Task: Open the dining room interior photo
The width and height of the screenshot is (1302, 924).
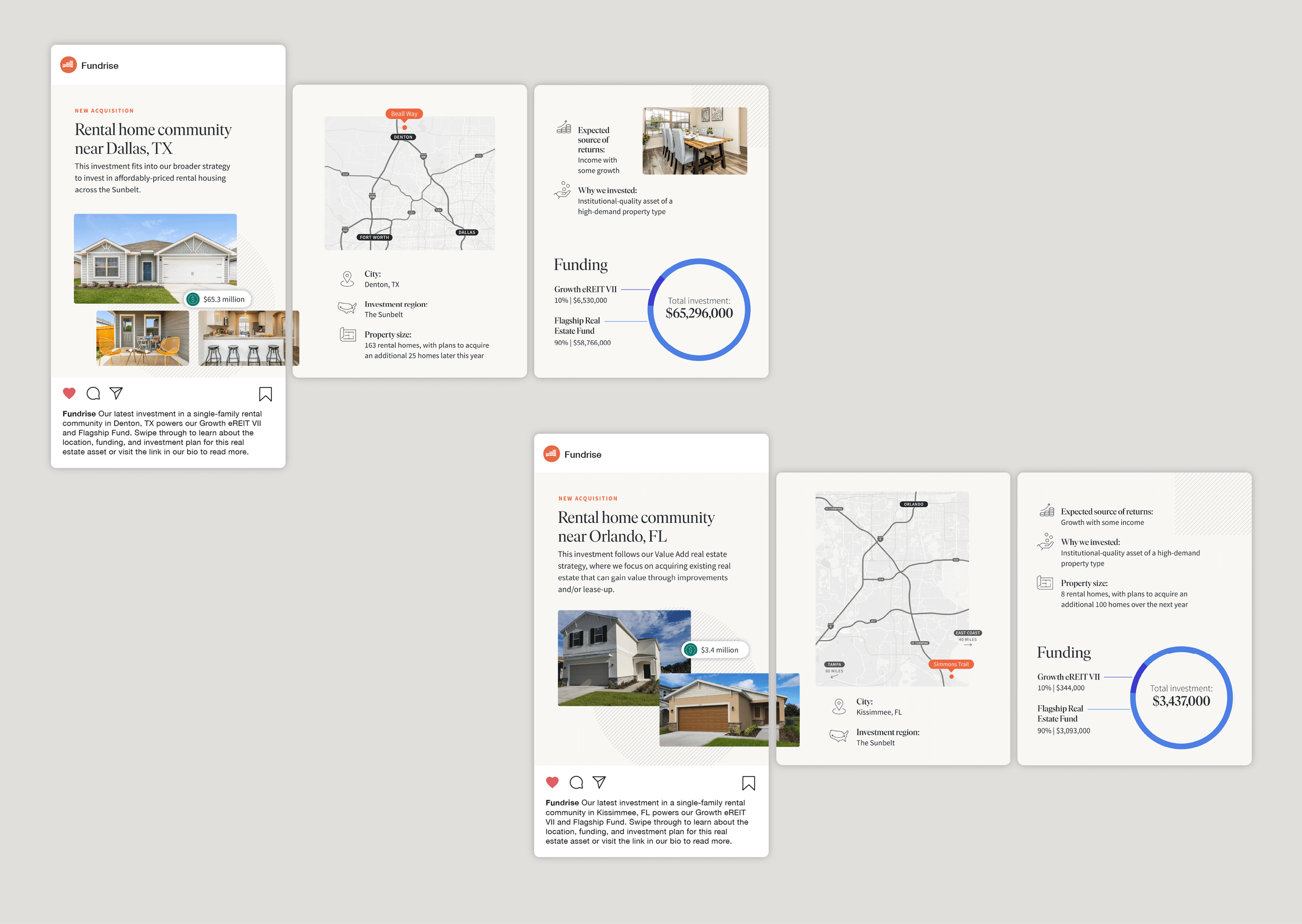Action: (x=695, y=141)
